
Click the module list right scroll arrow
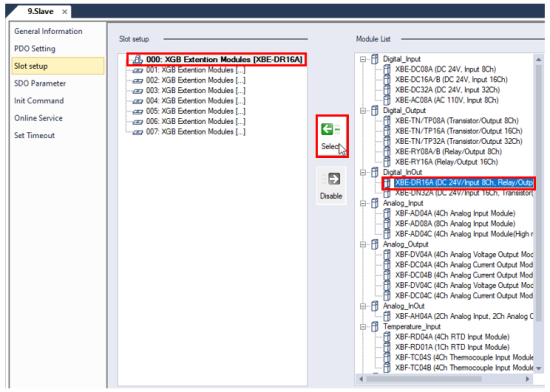click(528, 379)
